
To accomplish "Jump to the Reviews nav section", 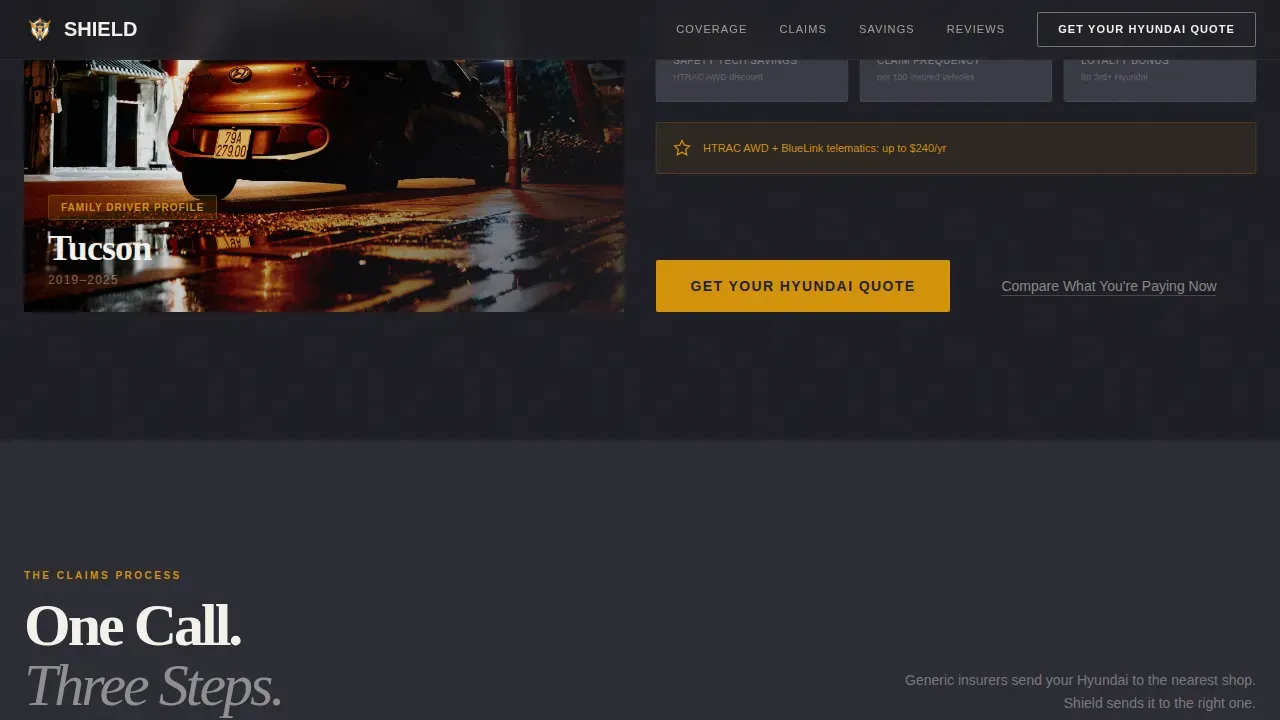I will point(975,29).
